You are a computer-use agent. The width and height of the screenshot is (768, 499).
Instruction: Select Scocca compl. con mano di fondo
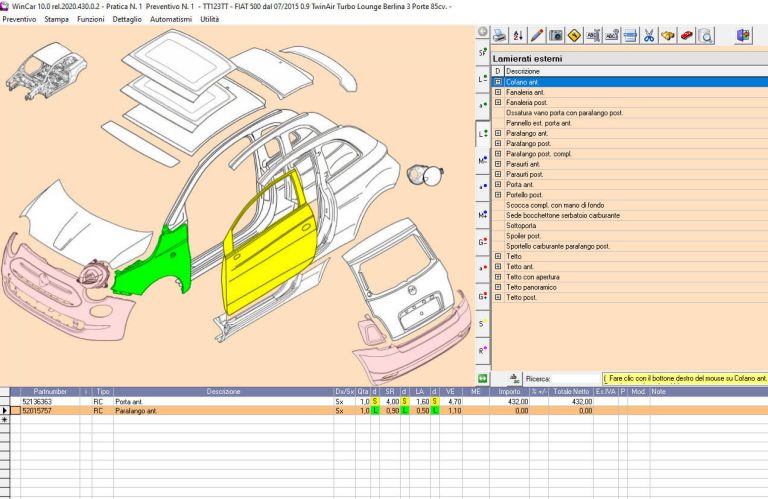click(x=555, y=205)
